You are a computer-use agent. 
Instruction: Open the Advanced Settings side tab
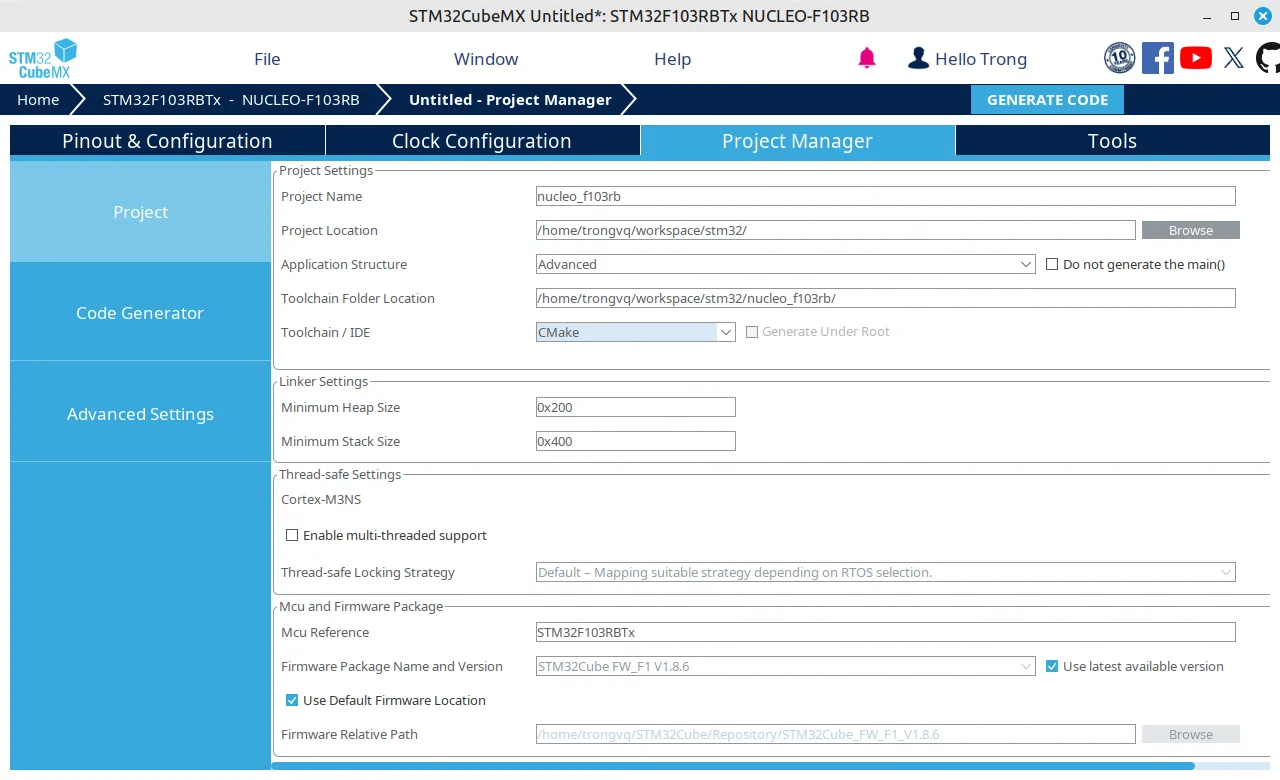point(140,414)
